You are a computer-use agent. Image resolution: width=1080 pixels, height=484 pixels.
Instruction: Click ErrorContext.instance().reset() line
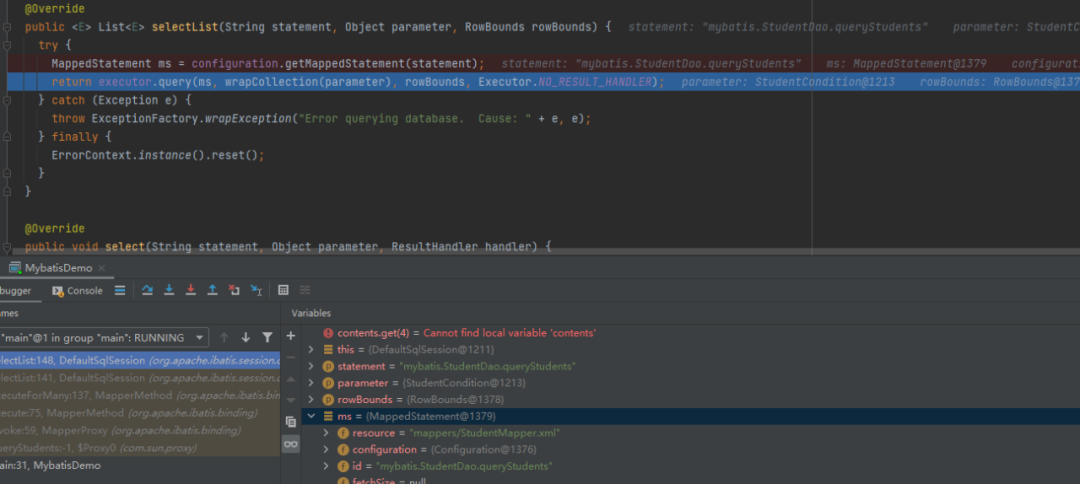click(158, 155)
